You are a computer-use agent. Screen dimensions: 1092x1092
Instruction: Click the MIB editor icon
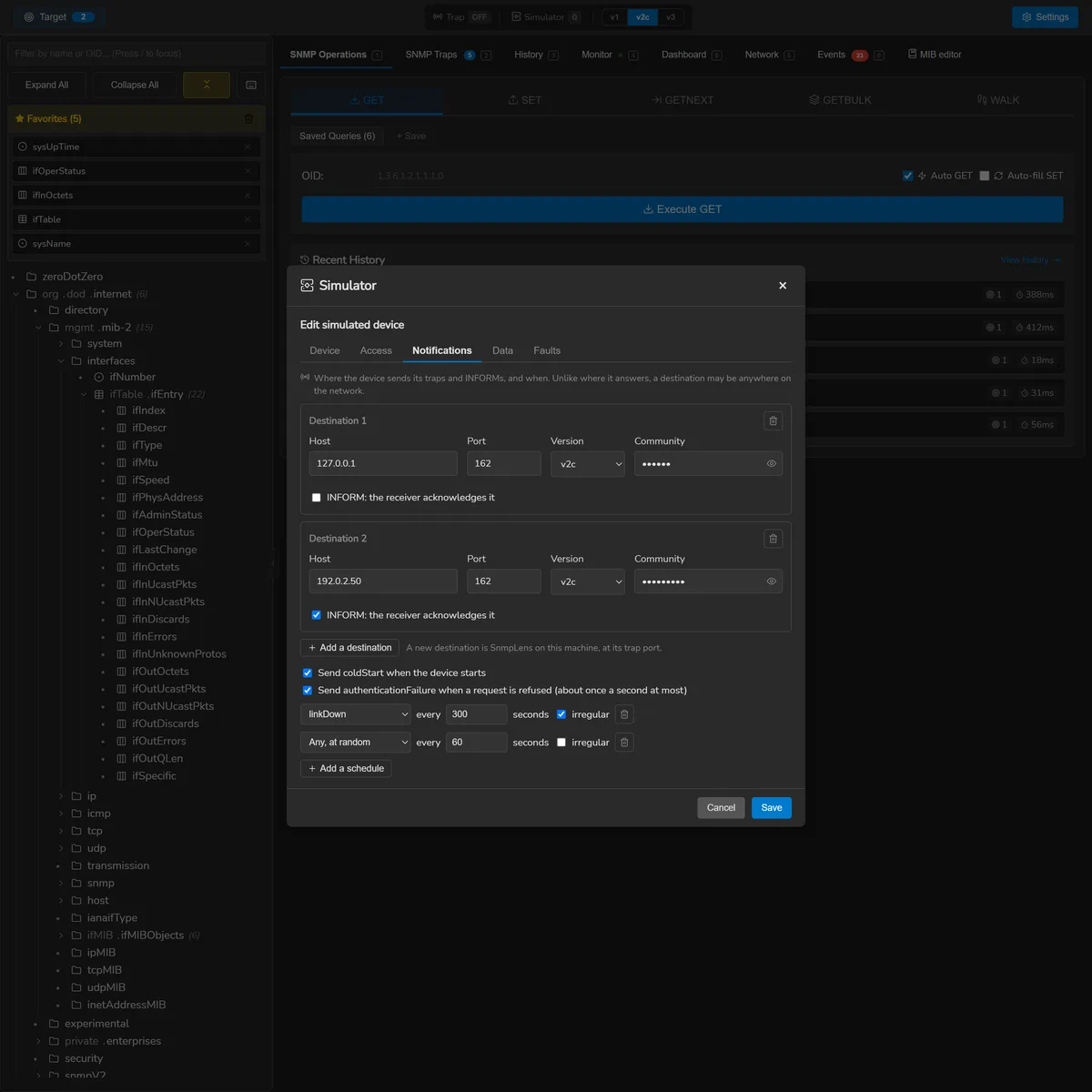(x=912, y=55)
